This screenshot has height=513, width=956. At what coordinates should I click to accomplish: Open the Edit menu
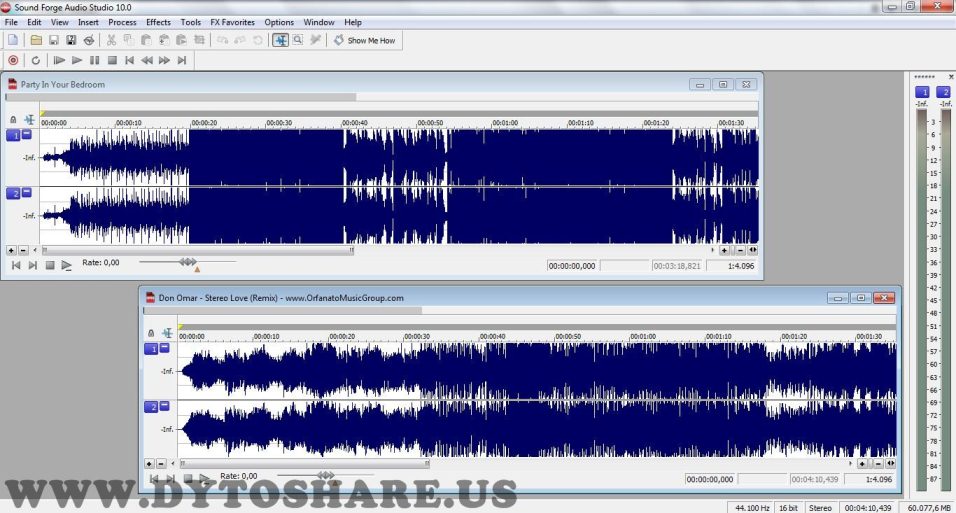tap(34, 22)
